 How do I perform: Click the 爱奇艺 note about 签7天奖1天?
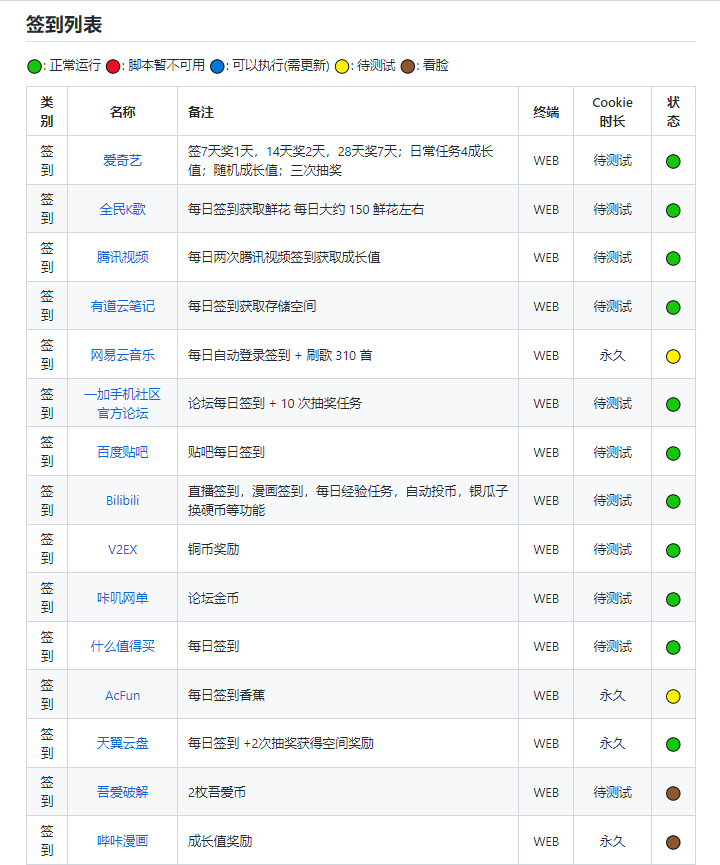click(x=340, y=161)
